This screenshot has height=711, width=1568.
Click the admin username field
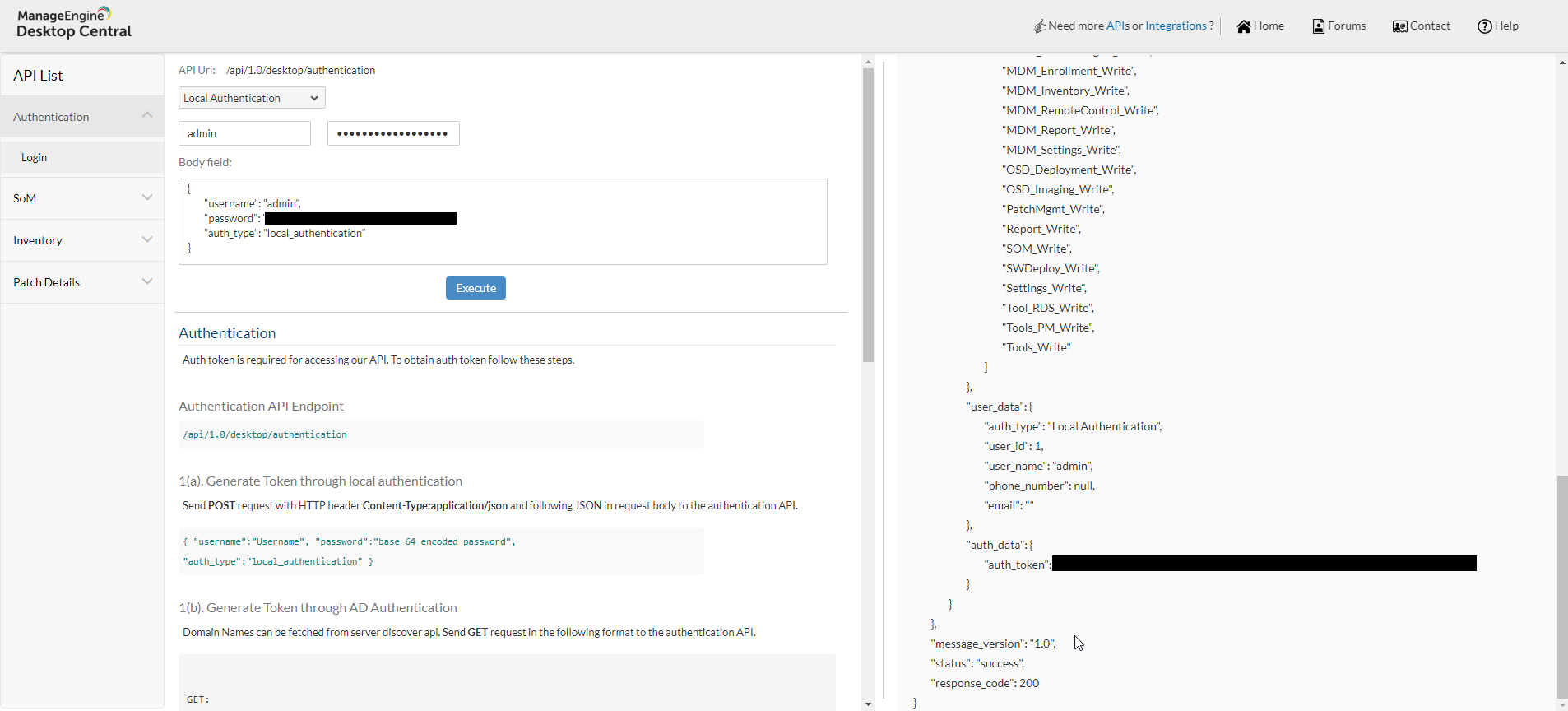coord(244,133)
